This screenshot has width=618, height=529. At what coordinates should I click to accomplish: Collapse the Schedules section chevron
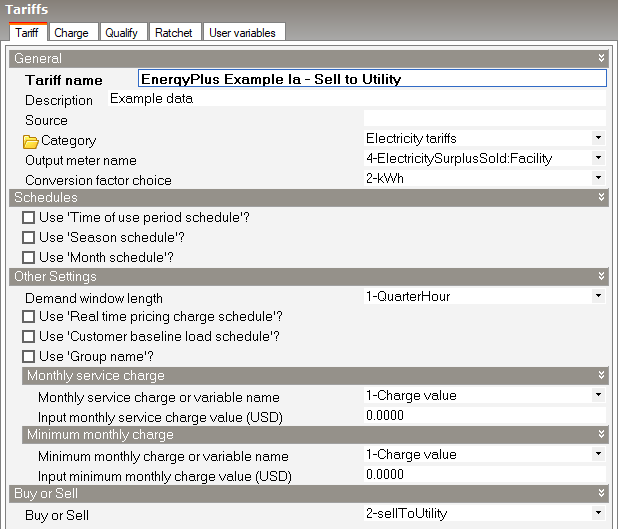point(600,198)
